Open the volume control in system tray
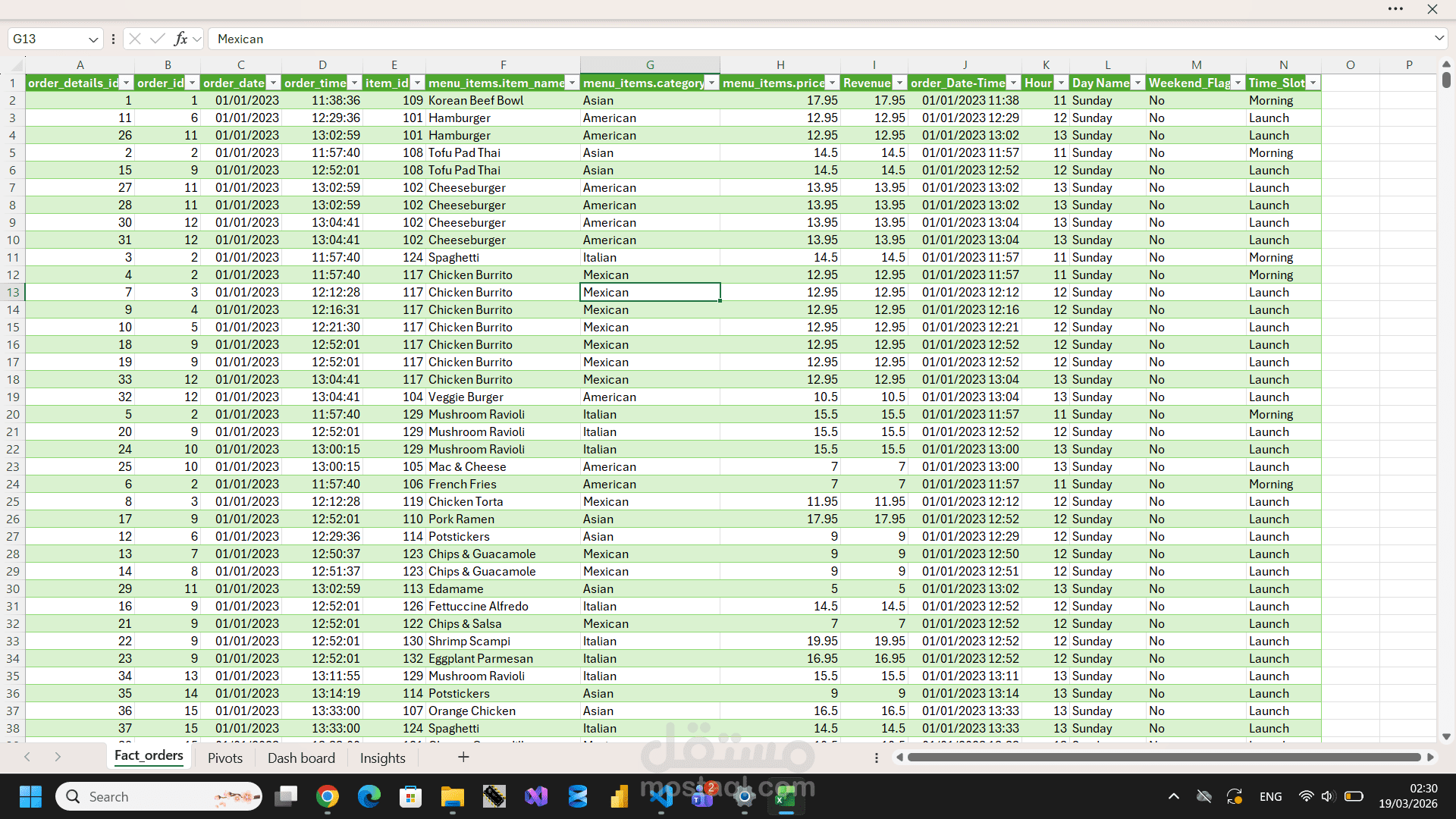Viewport: 1456px width, 819px height. [1327, 796]
